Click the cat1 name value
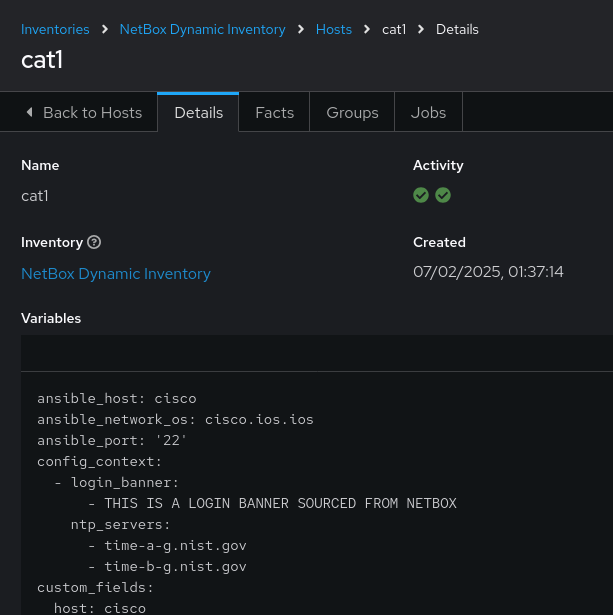This screenshot has height=615, width=613. click(35, 196)
